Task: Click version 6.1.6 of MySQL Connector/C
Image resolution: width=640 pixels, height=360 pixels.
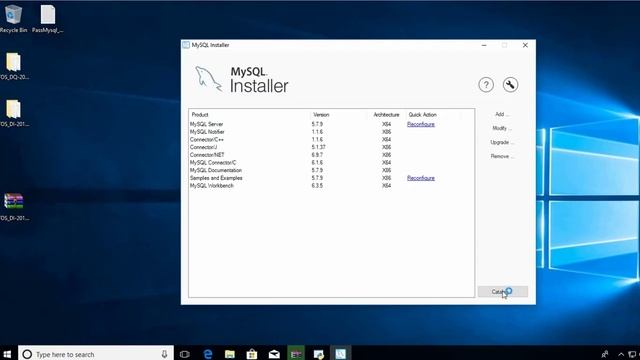Action: 317,162
